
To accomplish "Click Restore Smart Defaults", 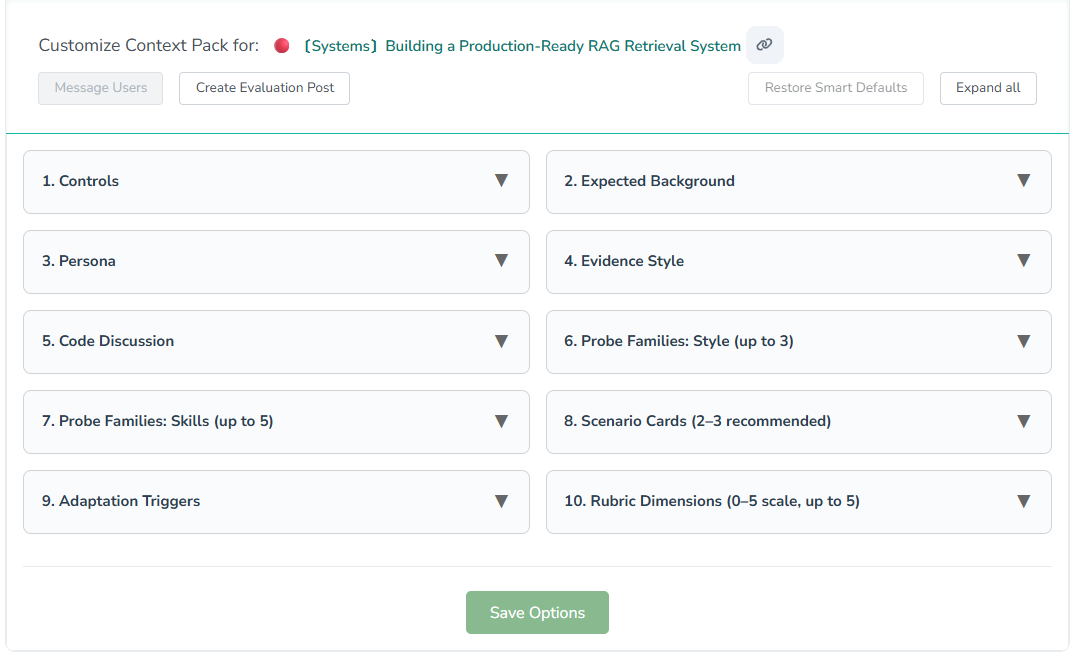I will click(835, 88).
